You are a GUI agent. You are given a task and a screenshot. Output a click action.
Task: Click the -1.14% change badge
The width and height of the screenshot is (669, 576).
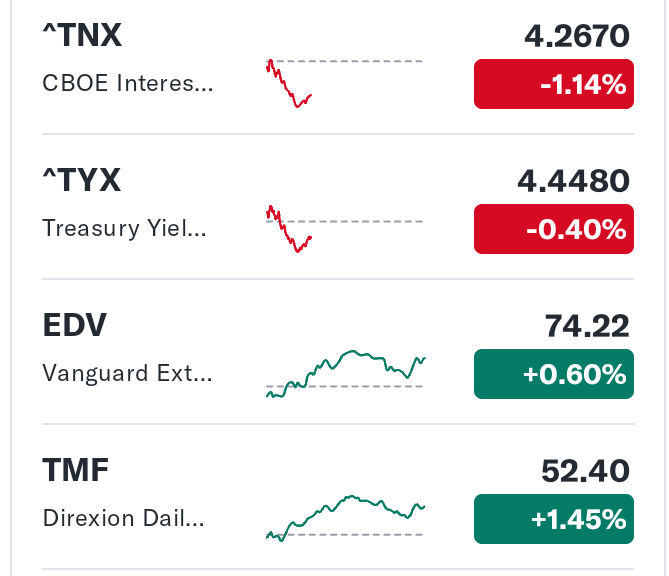tap(554, 84)
